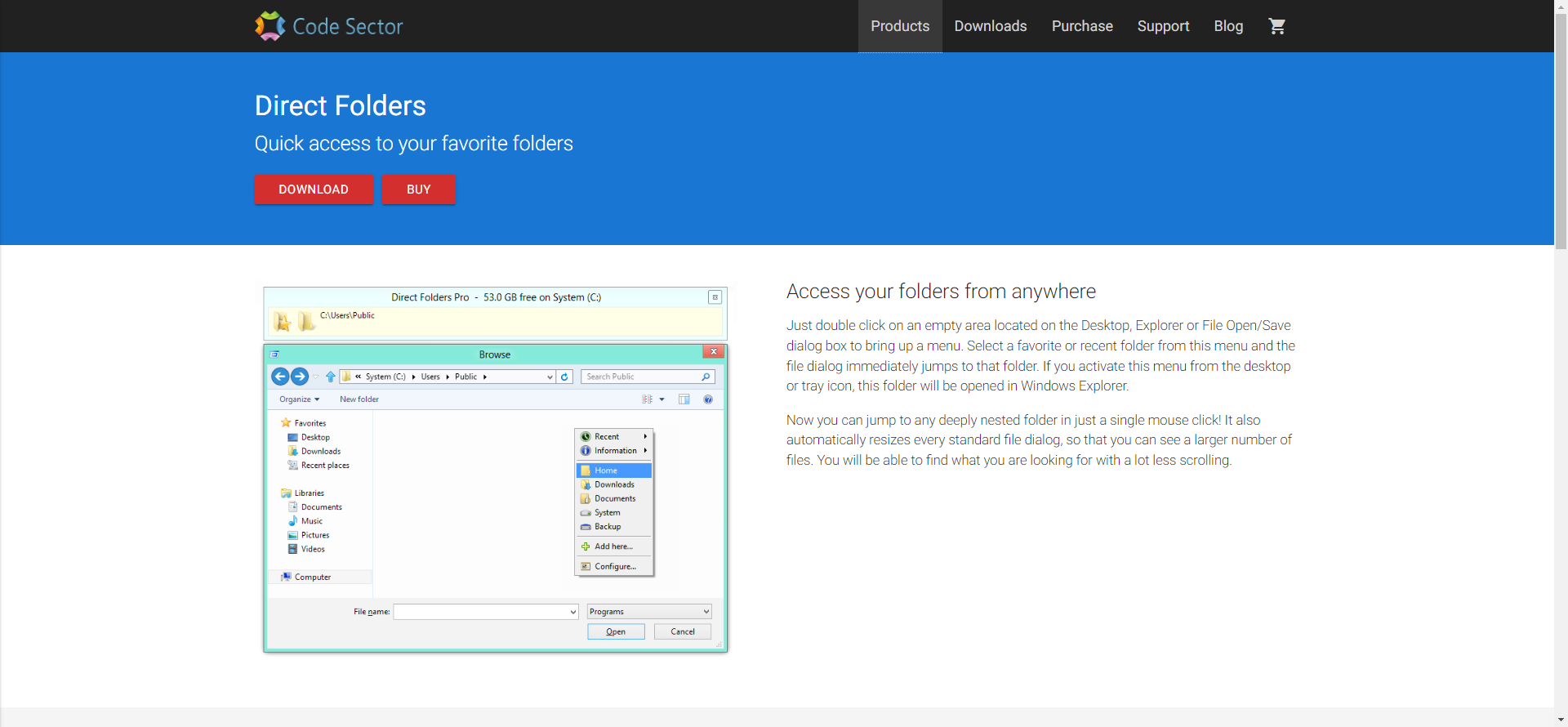Click the Code Sector logo icon
The height and width of the screenshot is (727, 1568).
click(270, 26)
